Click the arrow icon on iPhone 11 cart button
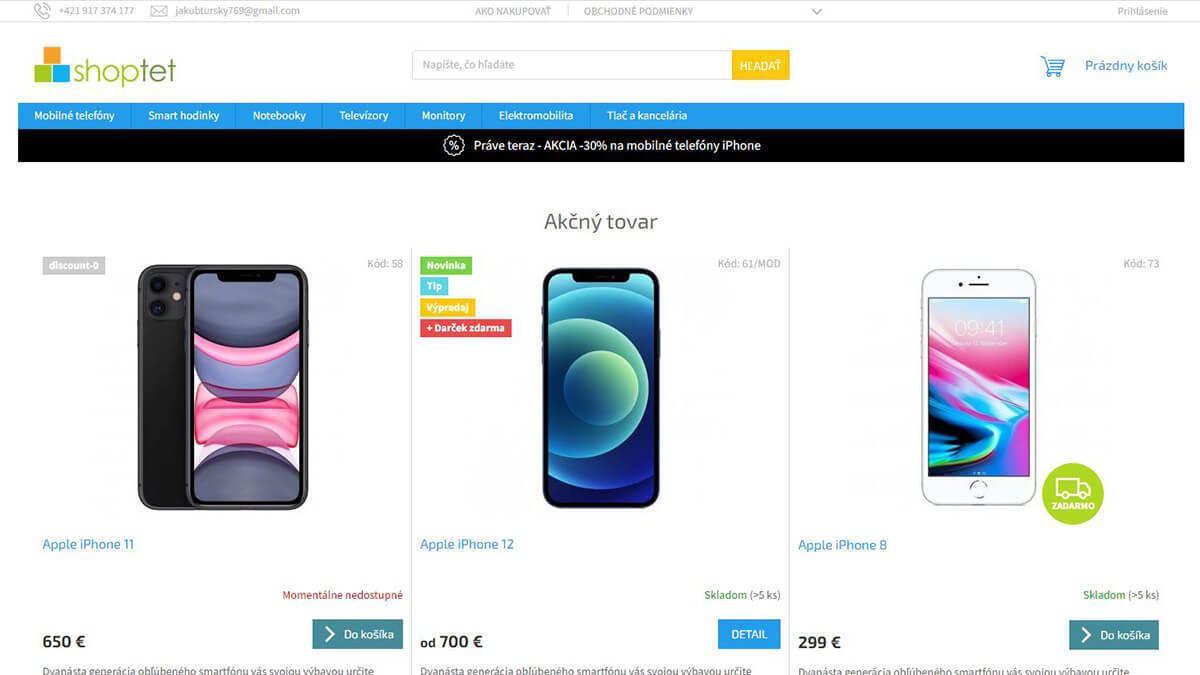 click(x=329, y=634)
